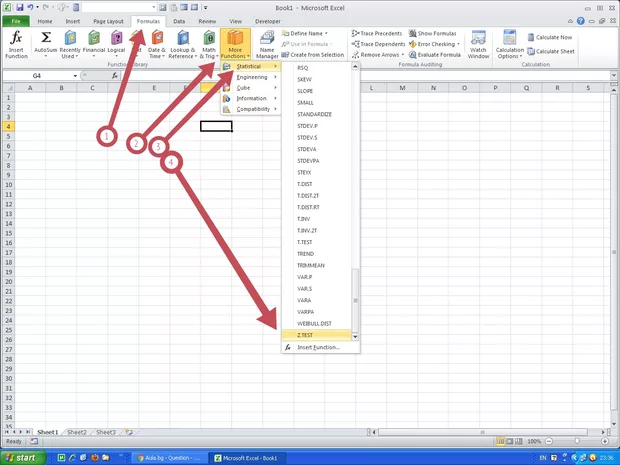Open the Calculation Options dropdown

coord(509,44)
